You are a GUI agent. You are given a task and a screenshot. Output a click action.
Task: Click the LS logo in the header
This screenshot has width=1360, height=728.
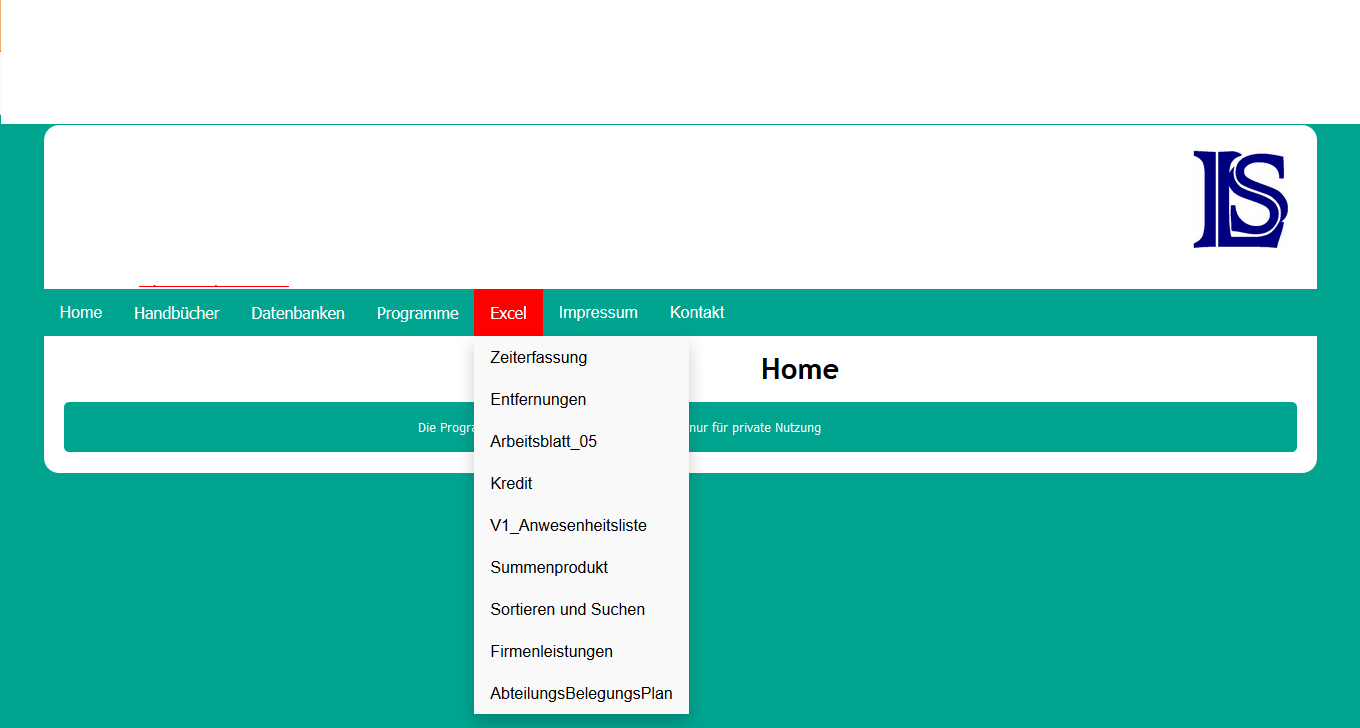click(x=1239, y=199)
